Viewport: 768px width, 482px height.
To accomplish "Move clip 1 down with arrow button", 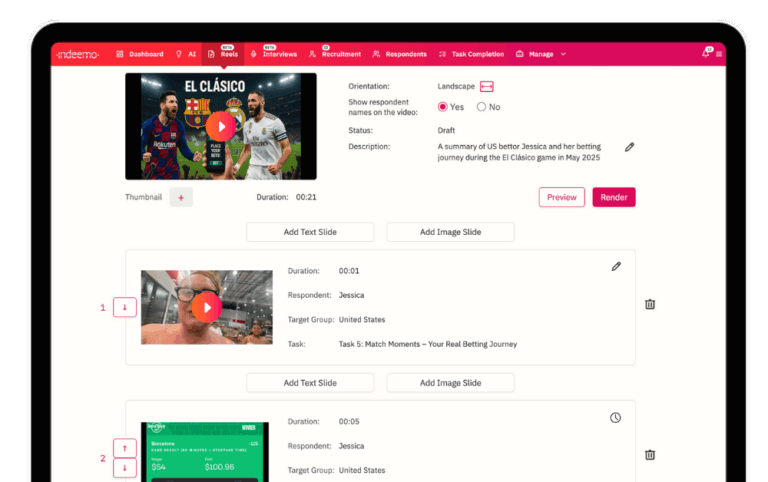I will (125, 308).
